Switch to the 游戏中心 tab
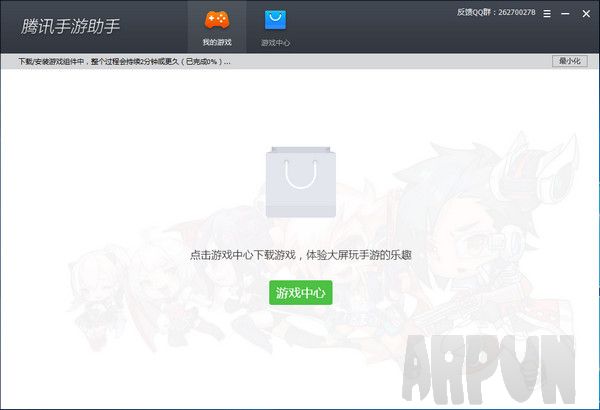The image size is (600, 410). (x=276, y=27)
